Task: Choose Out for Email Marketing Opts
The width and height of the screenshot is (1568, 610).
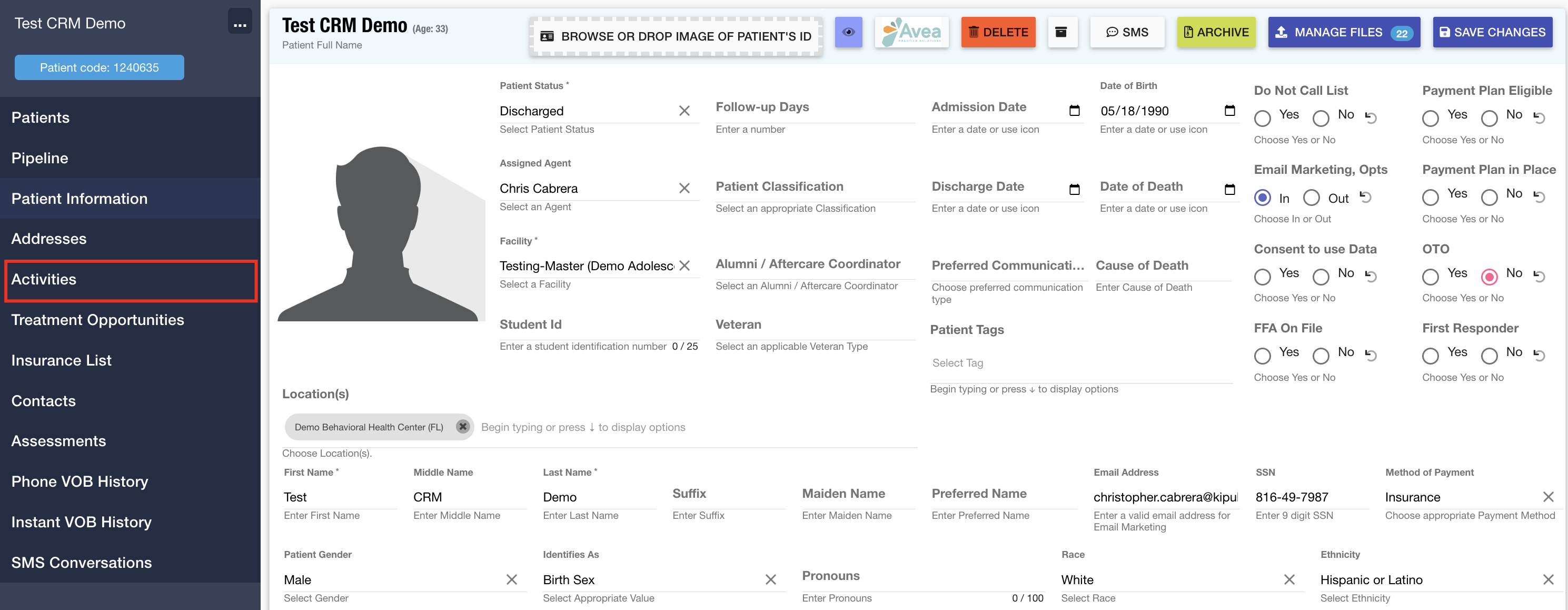Action: 1311,197
